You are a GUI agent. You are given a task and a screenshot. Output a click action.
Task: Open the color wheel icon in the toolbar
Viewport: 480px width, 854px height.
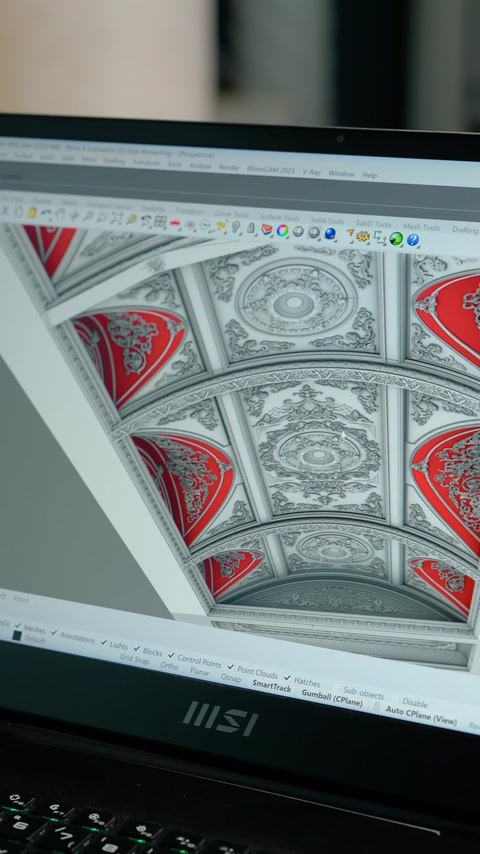(x=282, y=230)
